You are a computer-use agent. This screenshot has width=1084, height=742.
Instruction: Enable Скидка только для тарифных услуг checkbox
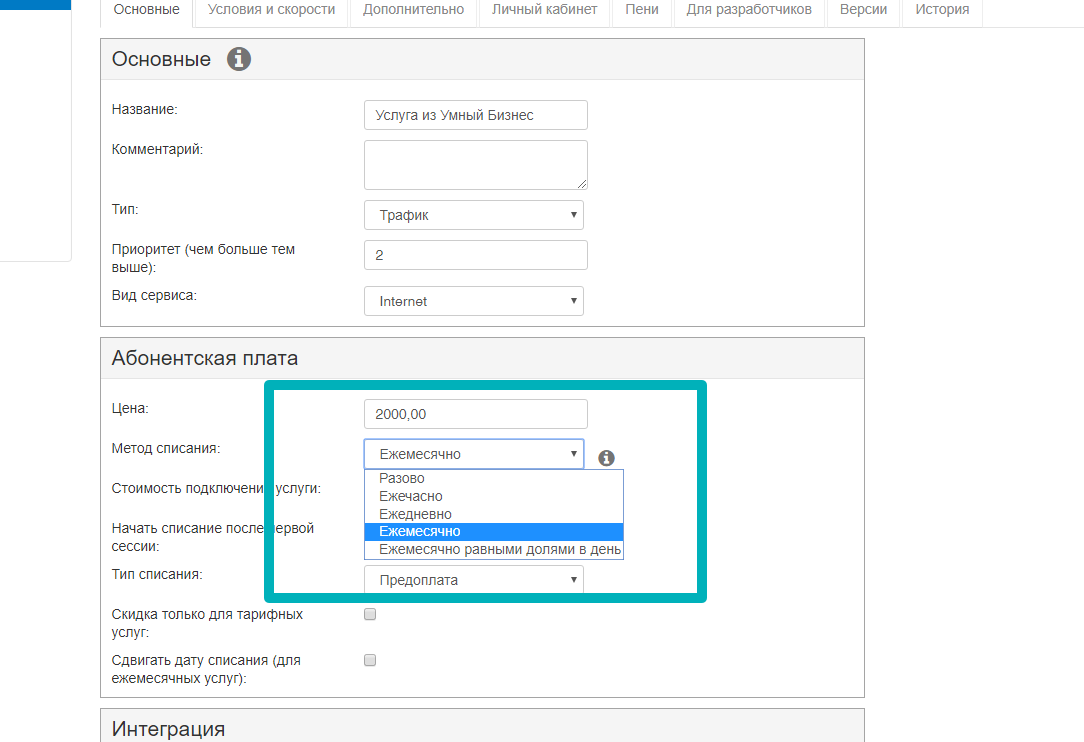click(x=370, y=614)
